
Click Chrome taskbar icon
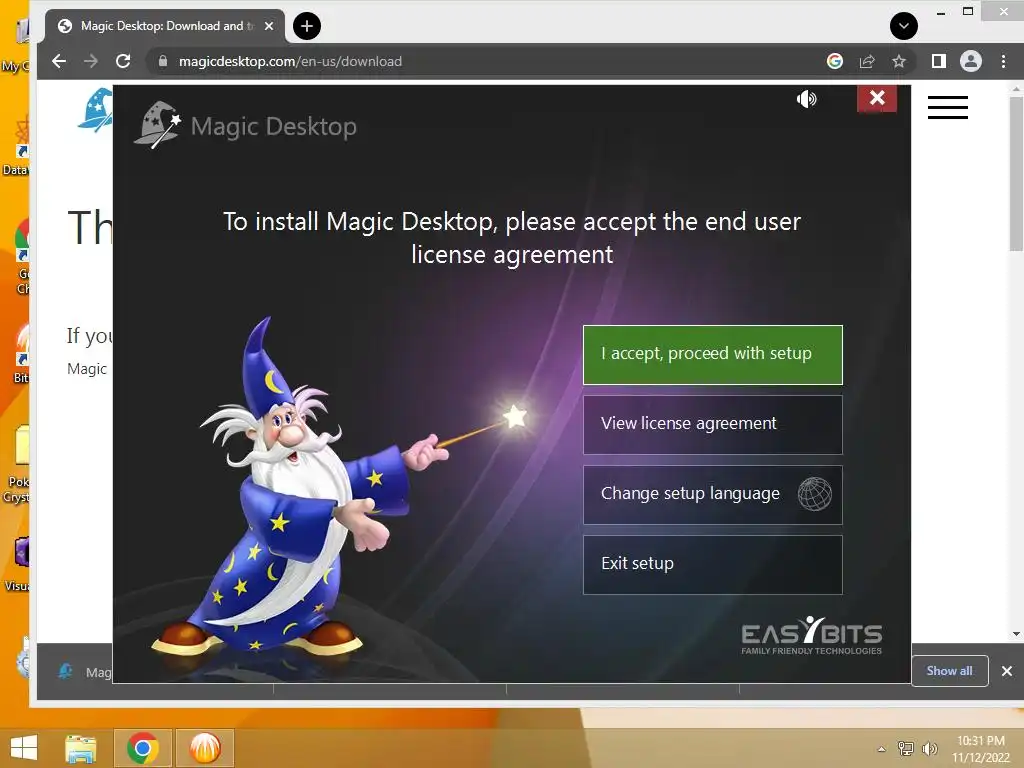pyautogui.click(x=142, y=748)
